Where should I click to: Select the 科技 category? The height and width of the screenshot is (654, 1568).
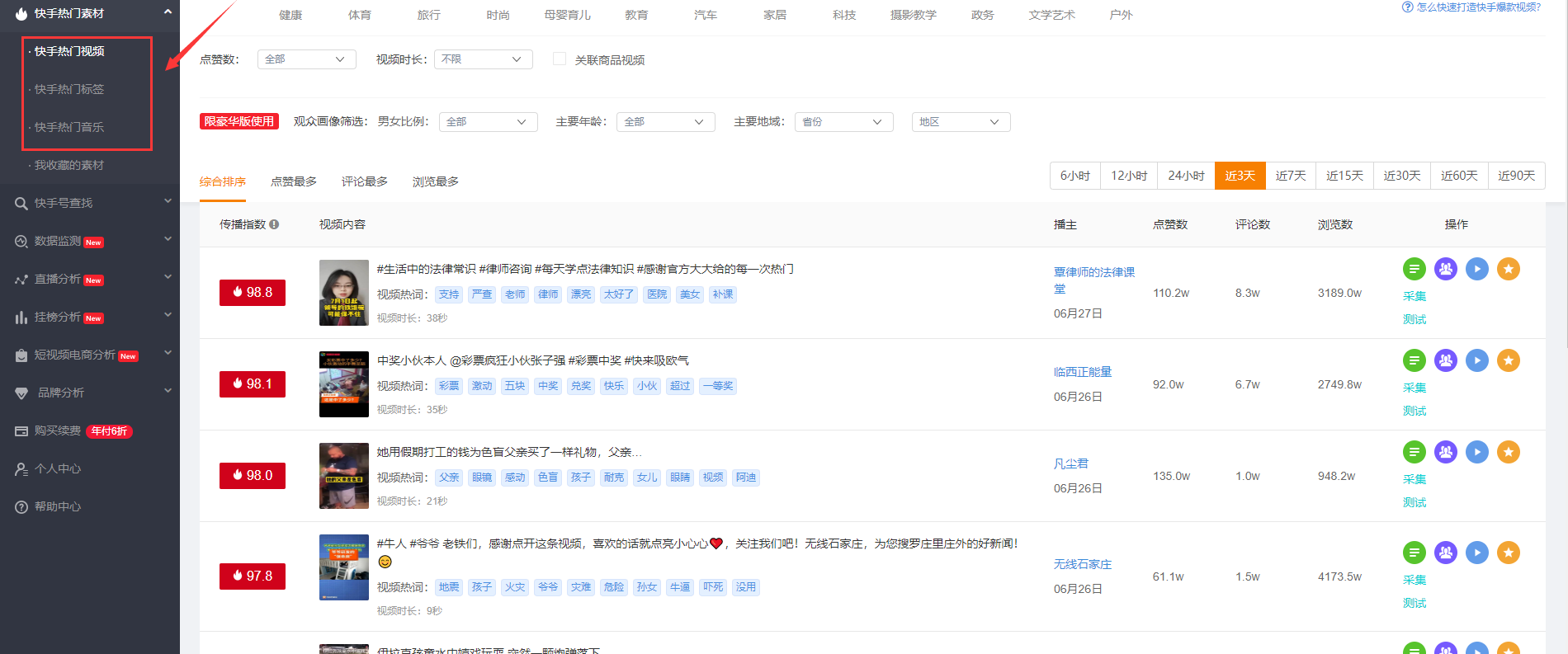coord(844,15)
